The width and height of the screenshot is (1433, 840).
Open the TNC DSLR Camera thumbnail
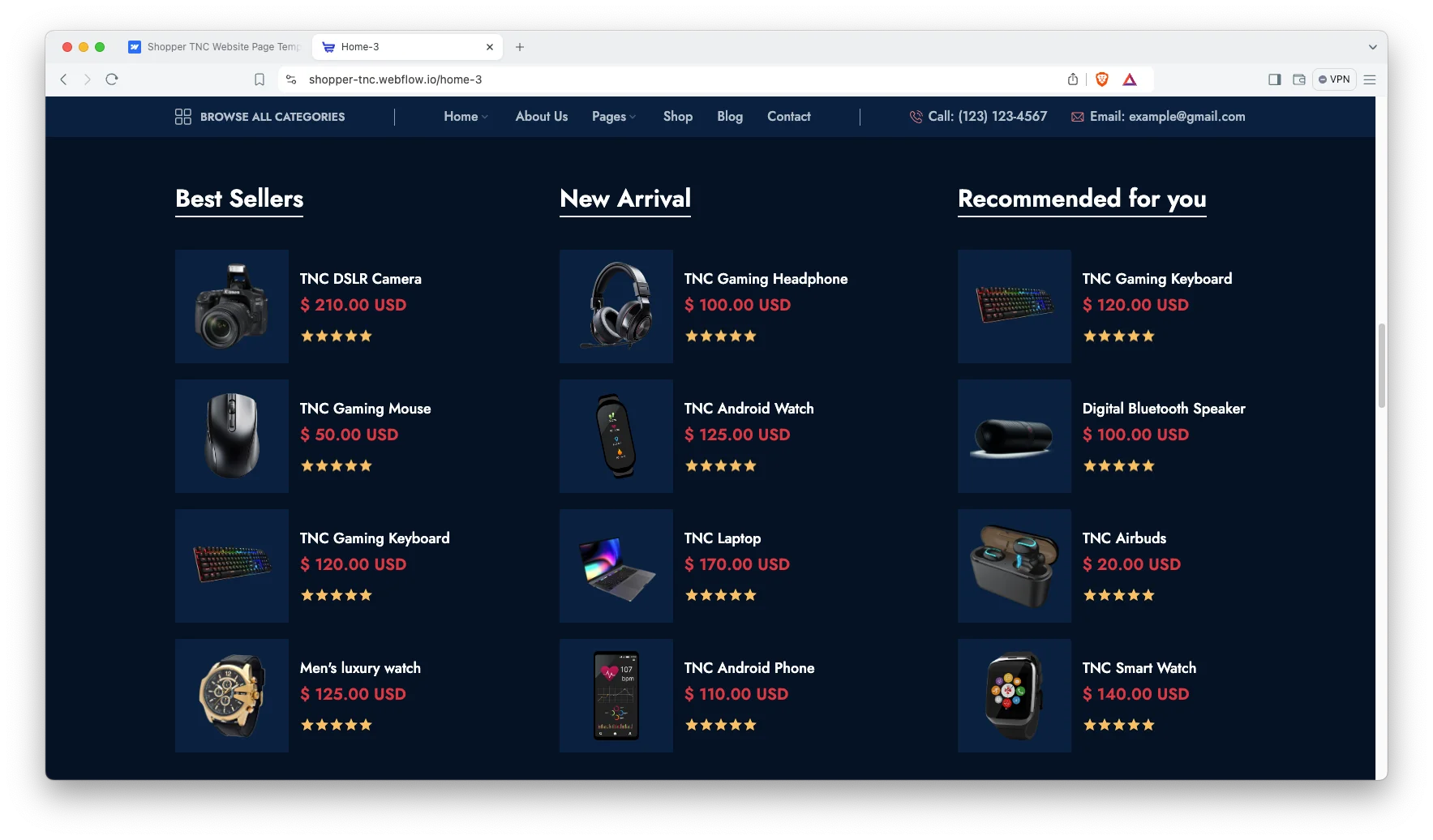(x=232, y=306)
